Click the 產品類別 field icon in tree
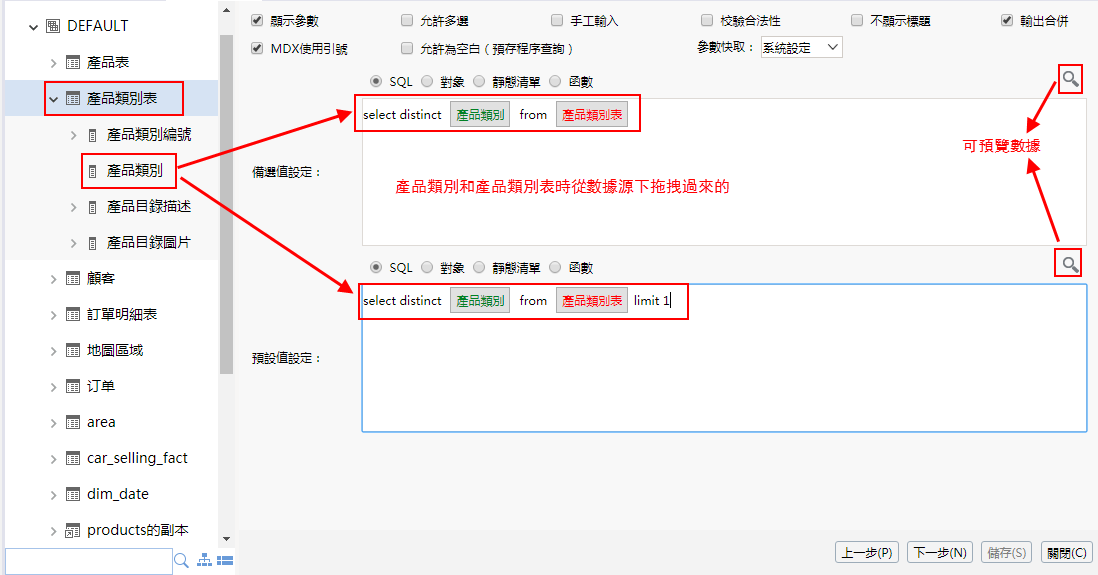The width and height of the screenshot is (1098, 575). (93, 171)
